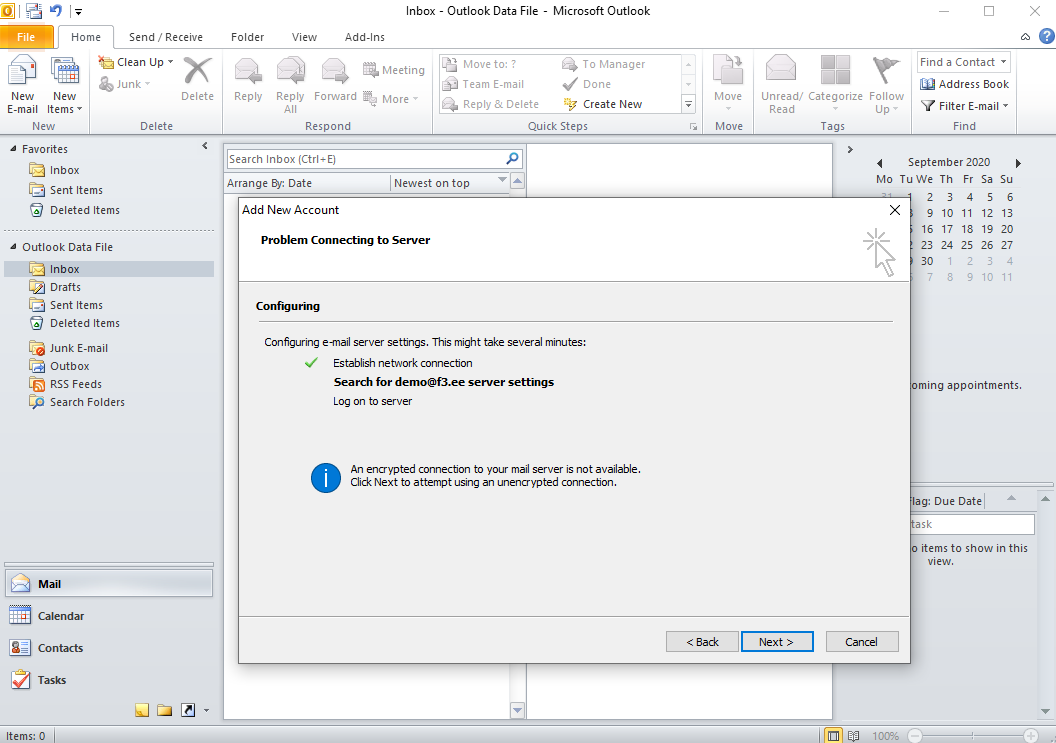Open the File tab

[x=26, y=37]
